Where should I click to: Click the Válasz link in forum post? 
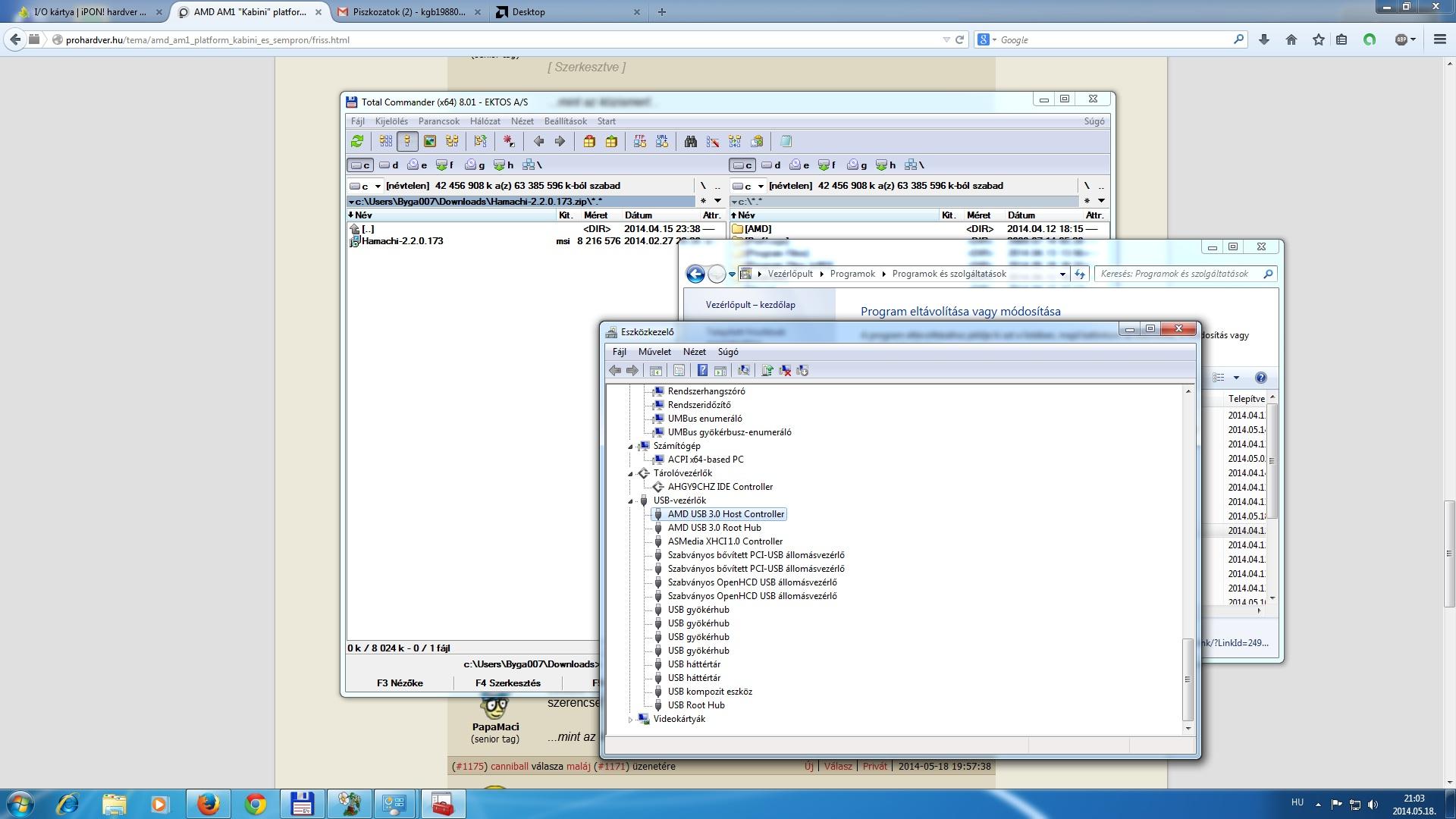pos(838,767)
